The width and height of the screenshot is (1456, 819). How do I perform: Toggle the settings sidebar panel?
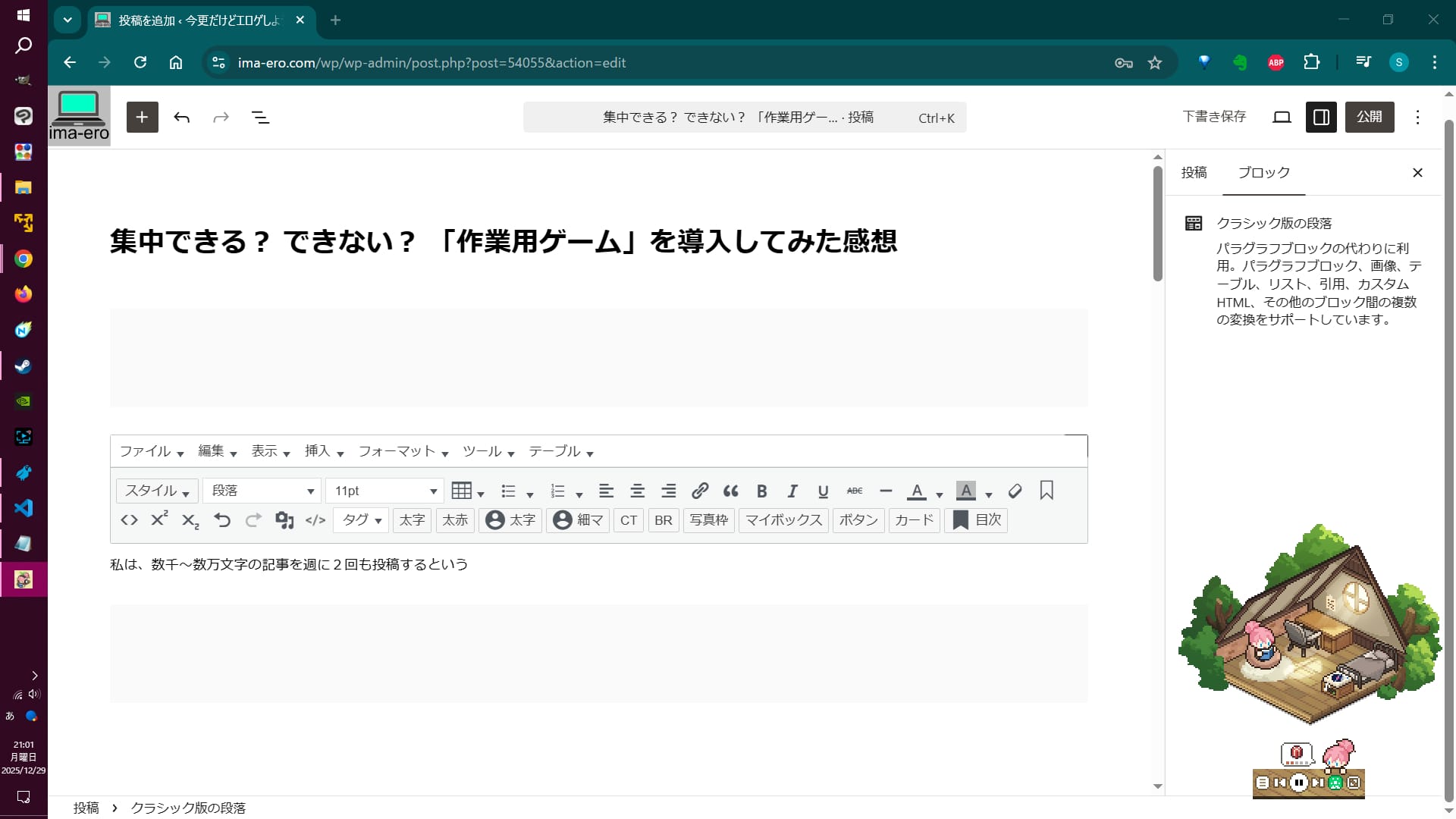(x=1320, y=117)
